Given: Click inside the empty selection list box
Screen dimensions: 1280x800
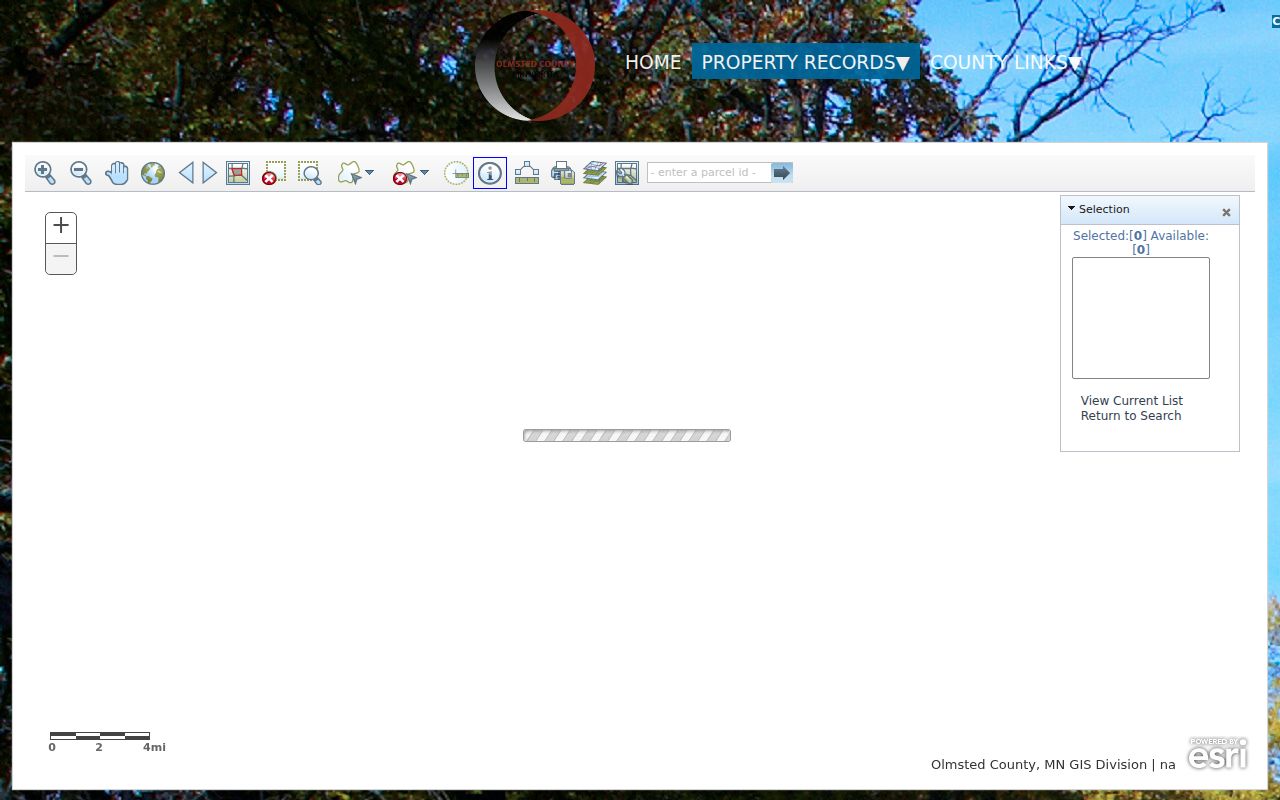Looking at the screenshot, I should [x=1141, y=318].
